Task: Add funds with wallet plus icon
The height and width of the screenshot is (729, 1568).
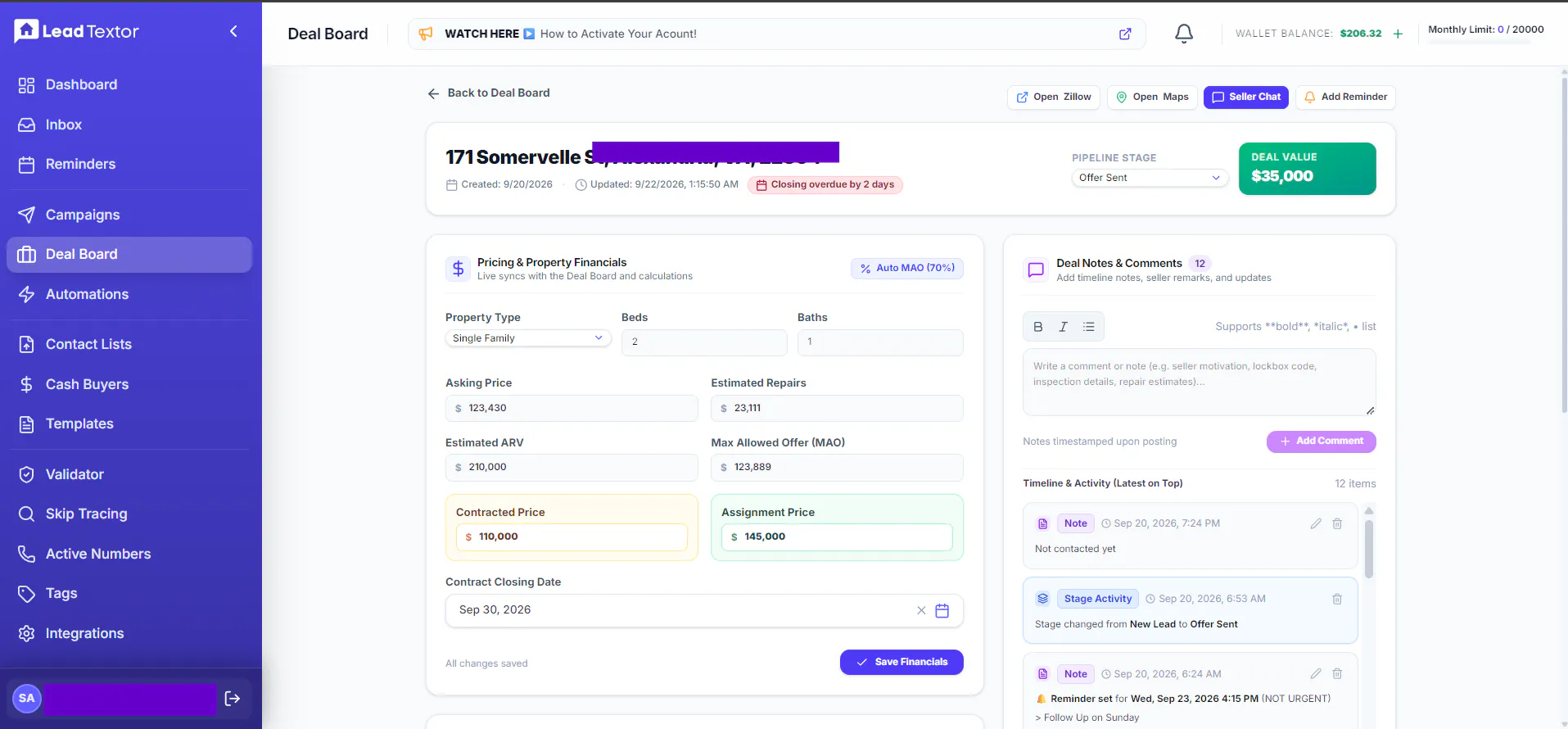Action: (1398, 34)
